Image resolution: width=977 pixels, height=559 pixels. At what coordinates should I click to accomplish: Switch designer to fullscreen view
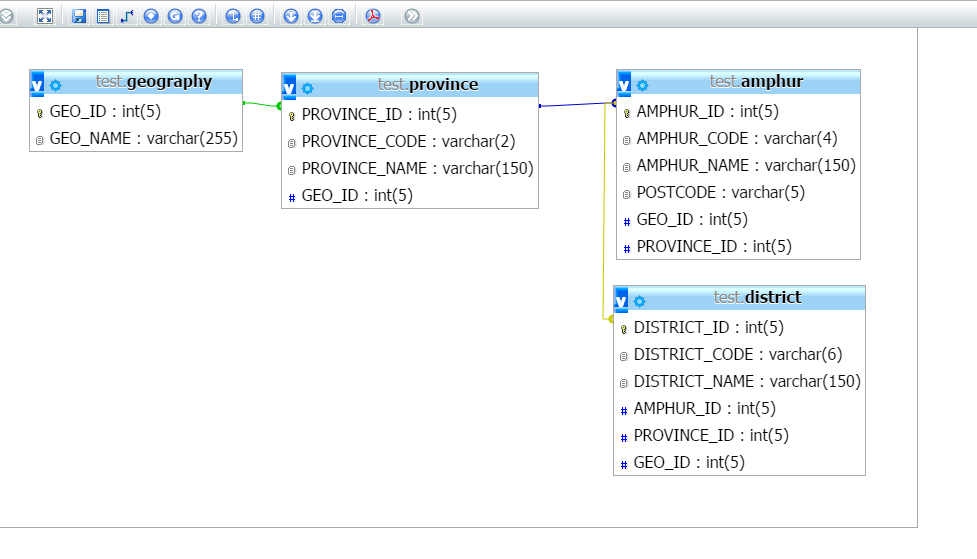(45, 16)
